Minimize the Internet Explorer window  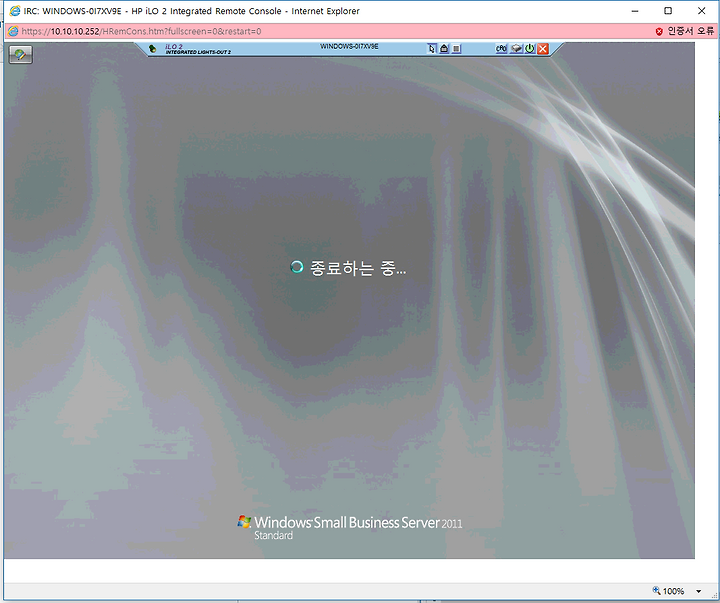(635, 11)
